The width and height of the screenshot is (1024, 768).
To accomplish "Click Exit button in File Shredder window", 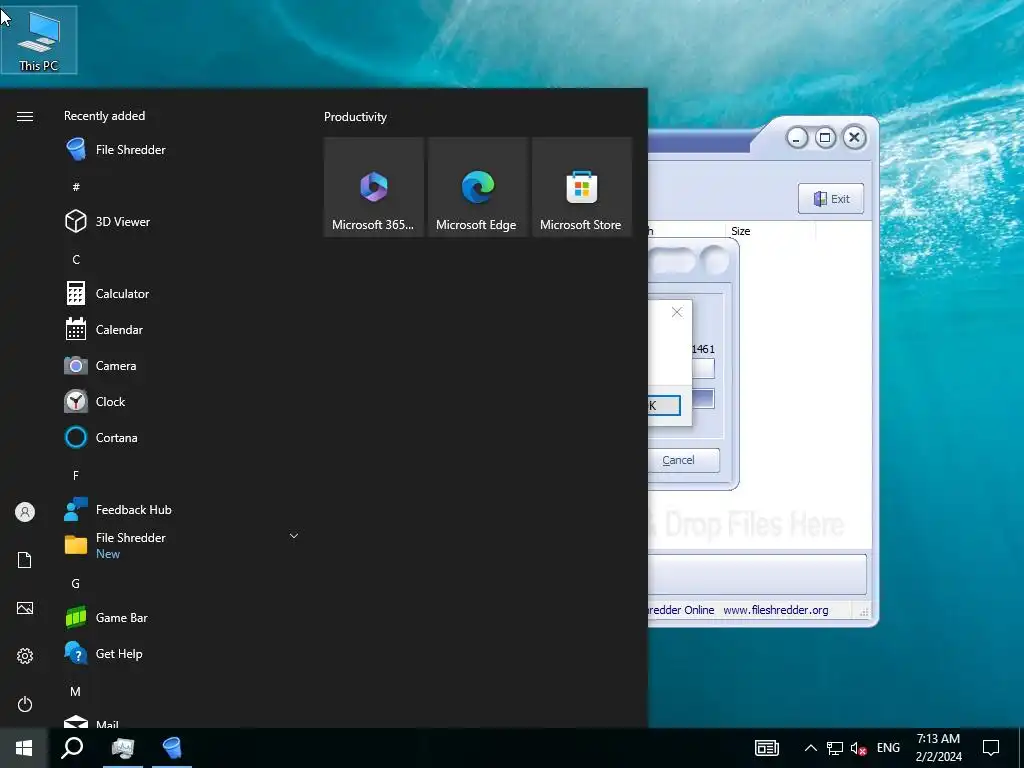I will 831,199.
